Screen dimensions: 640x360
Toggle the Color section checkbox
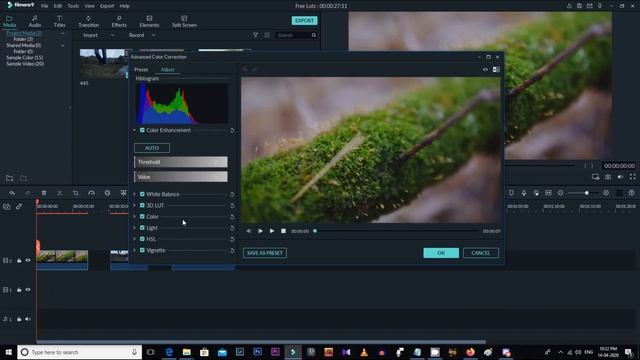[x=142, y=216]
